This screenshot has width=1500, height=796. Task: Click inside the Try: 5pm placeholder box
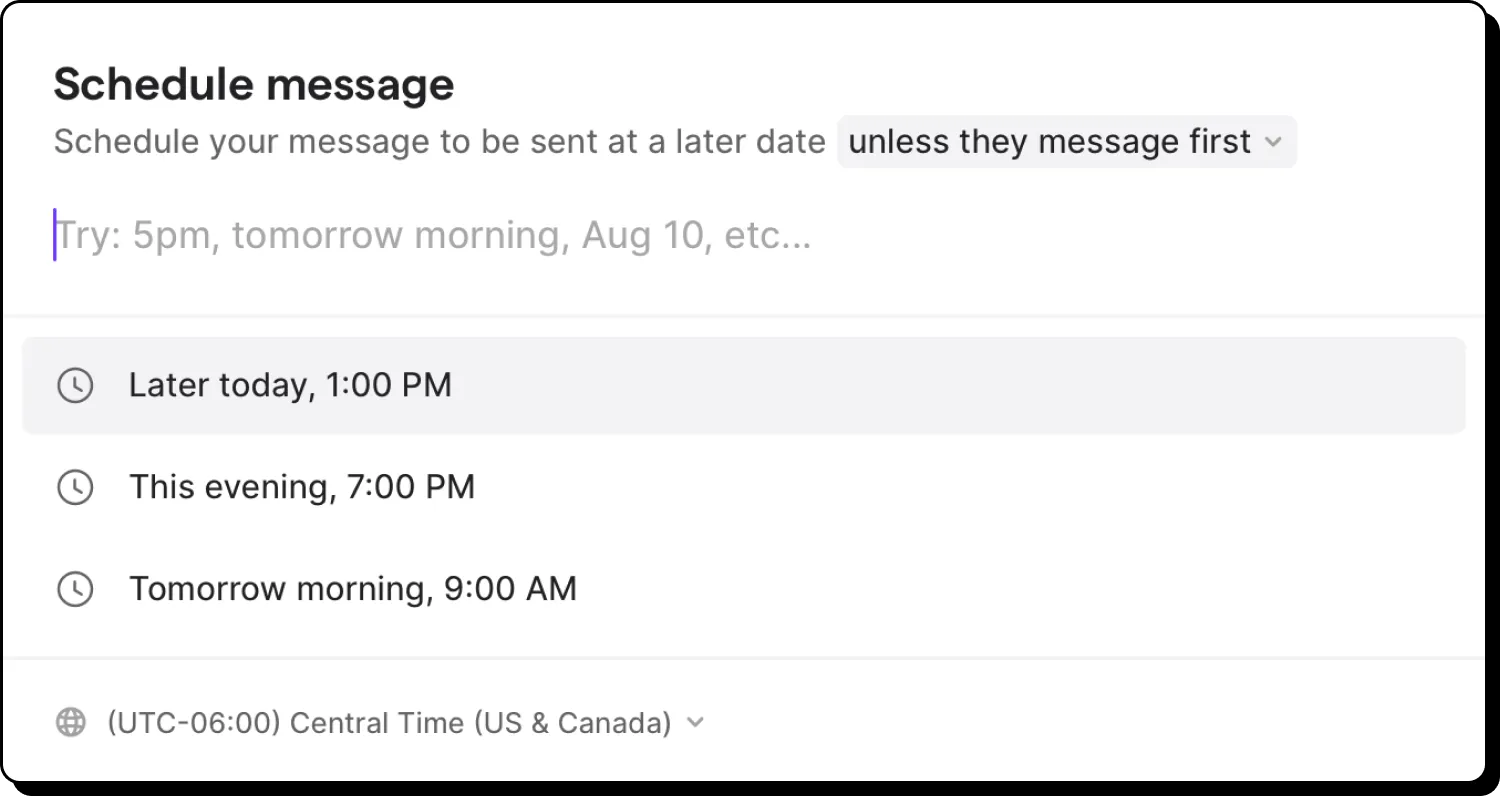click(x=433, y=234)
